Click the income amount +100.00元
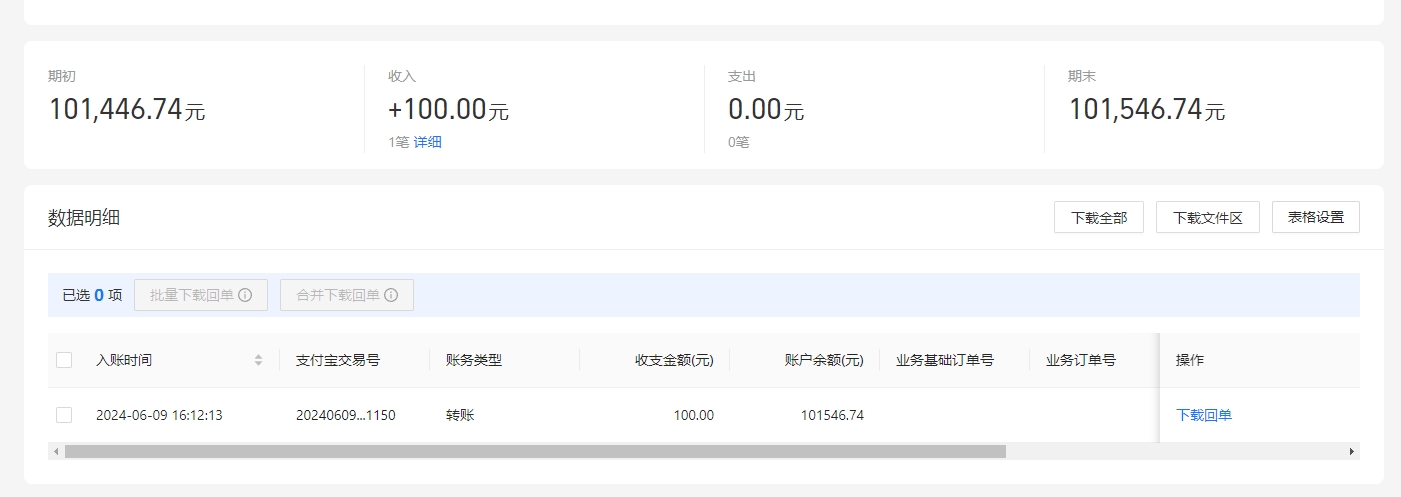The width and height of the screenshot is (1401, 497). [x=448, y=109]
